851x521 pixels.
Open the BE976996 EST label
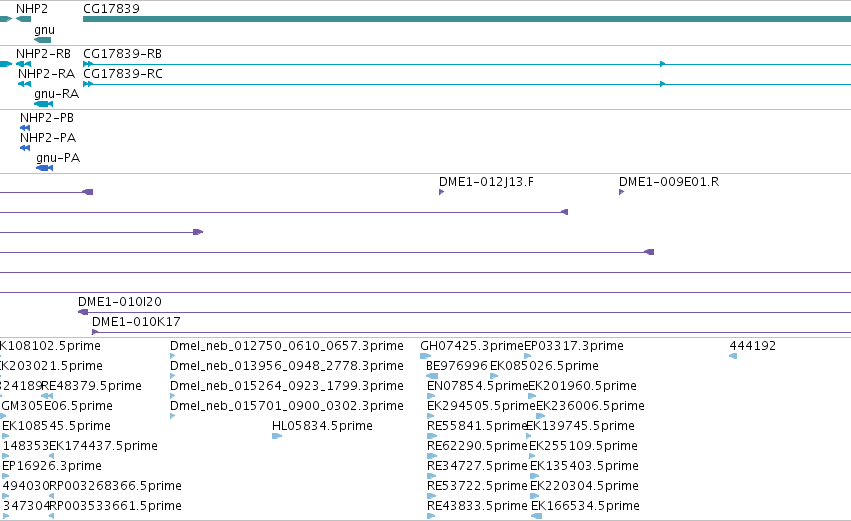tap(458, 366)
